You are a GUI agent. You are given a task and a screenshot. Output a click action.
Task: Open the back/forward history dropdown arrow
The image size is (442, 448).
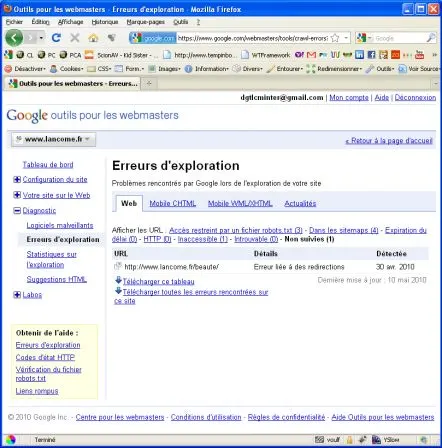point(41,38)
